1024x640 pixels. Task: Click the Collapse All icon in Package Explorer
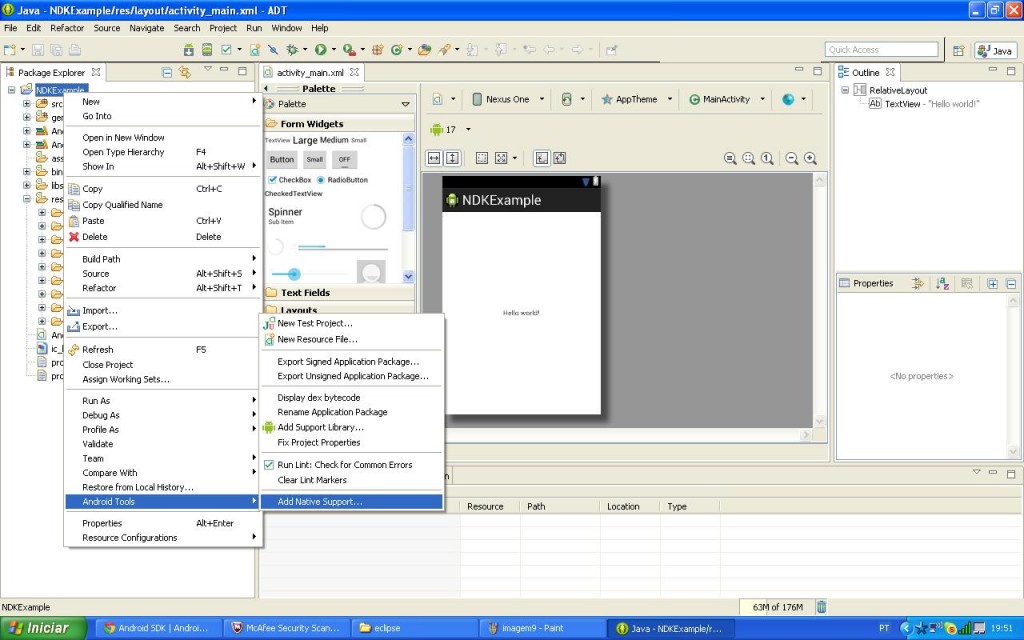pos(167,72)
